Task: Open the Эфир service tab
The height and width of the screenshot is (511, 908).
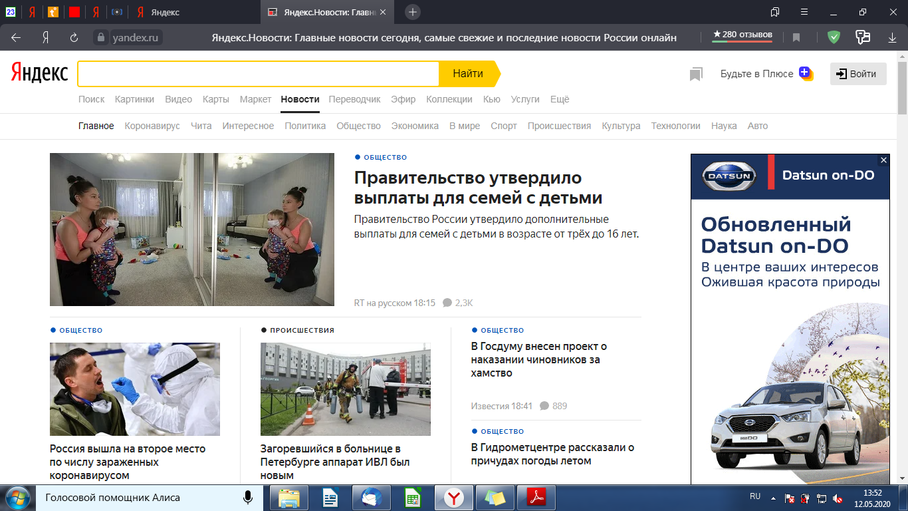Action: tap(403, 99)
